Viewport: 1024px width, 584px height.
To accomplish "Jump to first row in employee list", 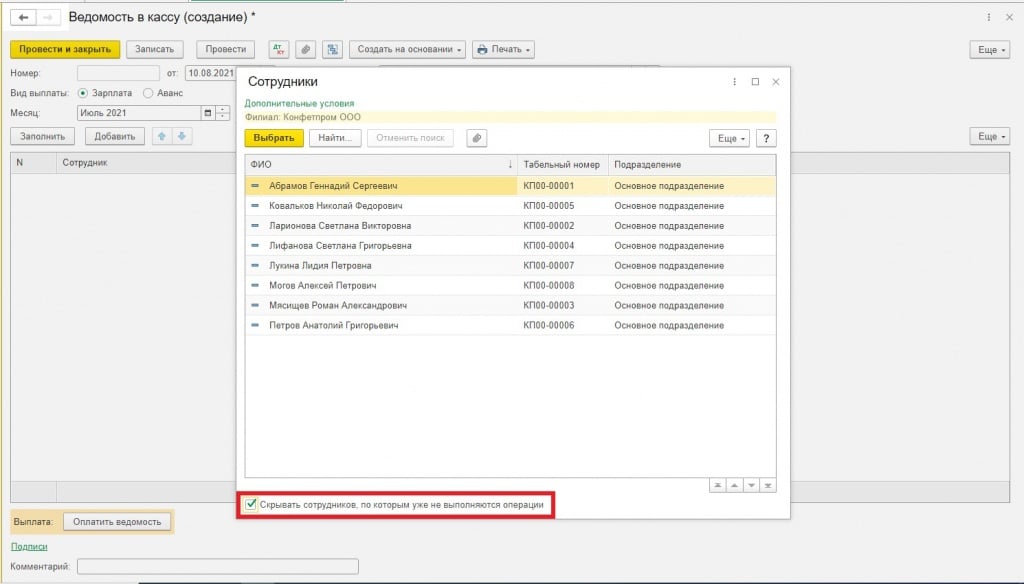I will [718, 485].
